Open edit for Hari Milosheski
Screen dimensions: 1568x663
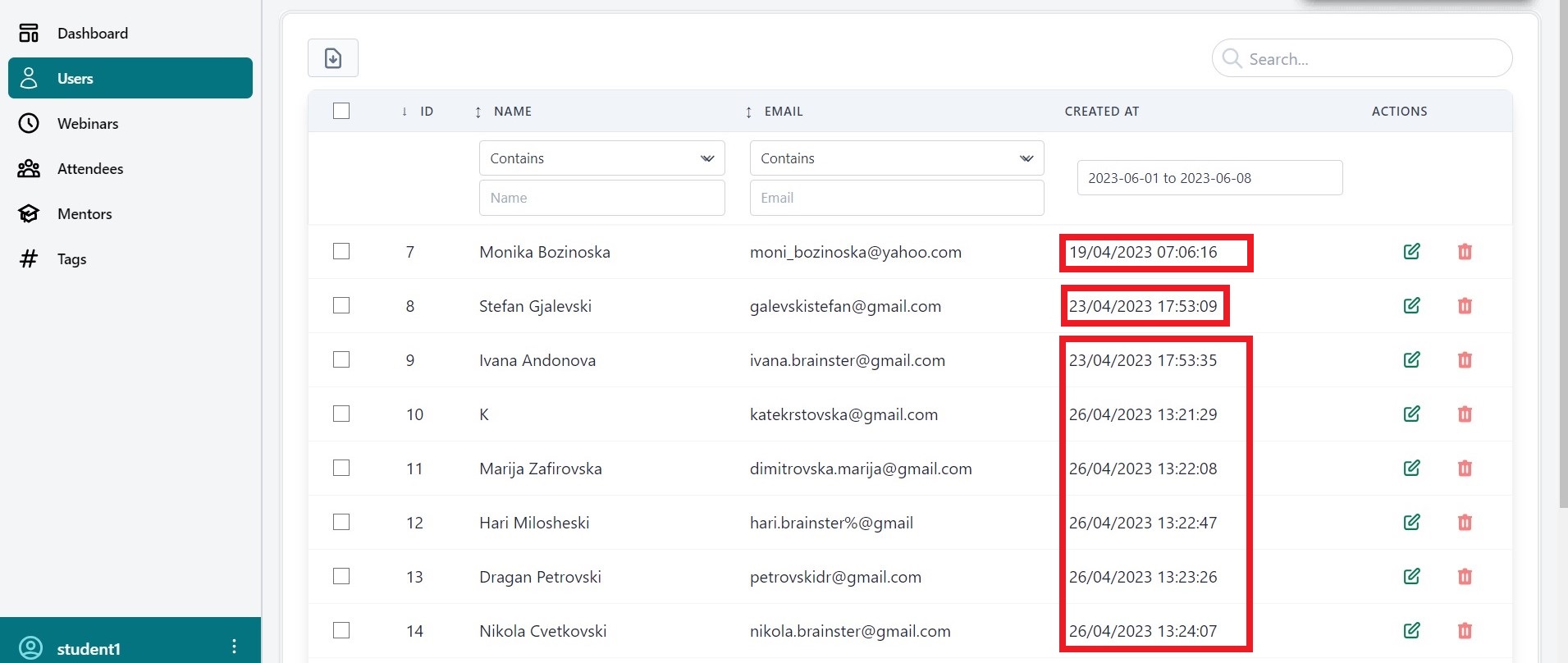point(1411,523)
